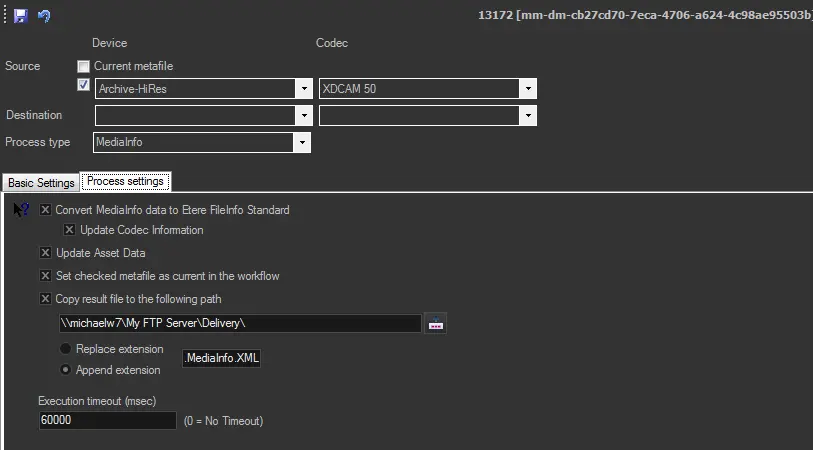Viewport: 813px width, 450px height.
Task: Uncheck the Archive-HiRes source checkbox
Action: coord(84,86)
